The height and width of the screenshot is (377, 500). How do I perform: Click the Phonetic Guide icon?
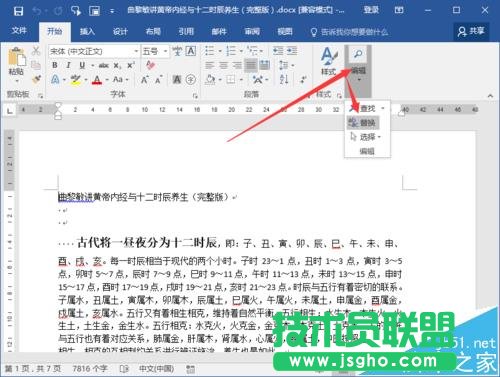coord(177,51)
